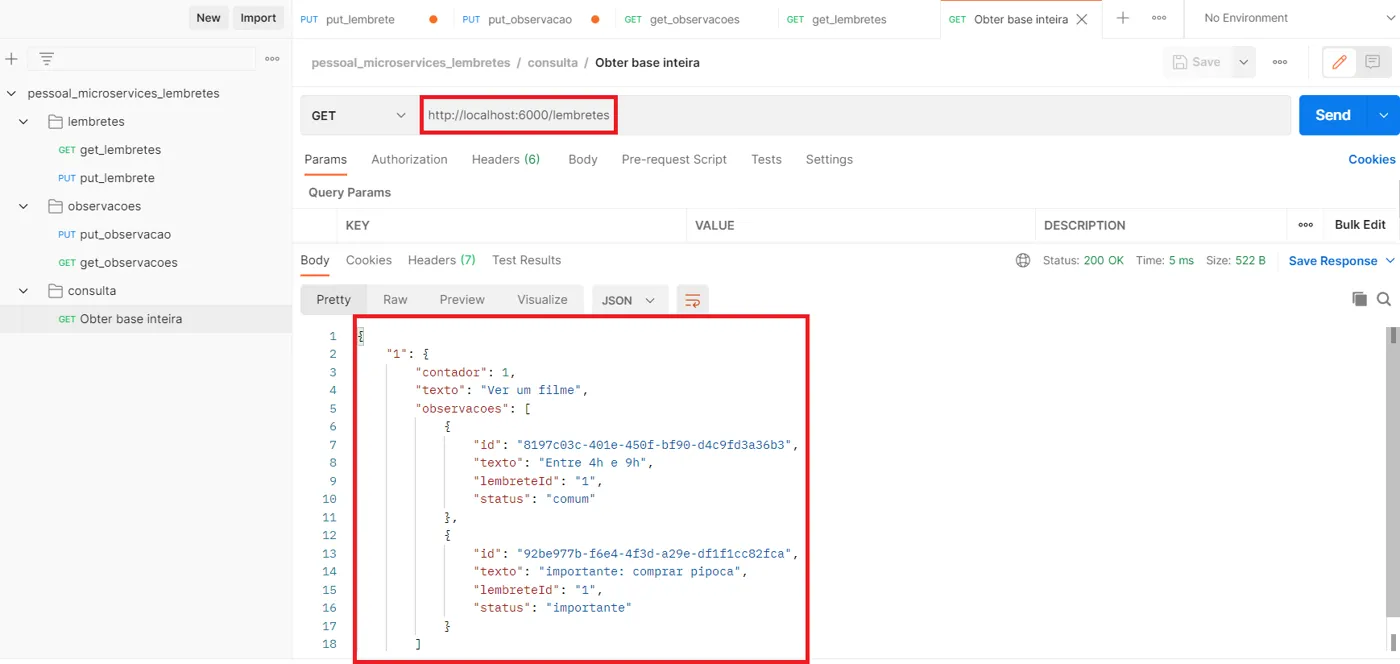Open the sidebar filter icon
1400x664 pixels.
[46, 59]
